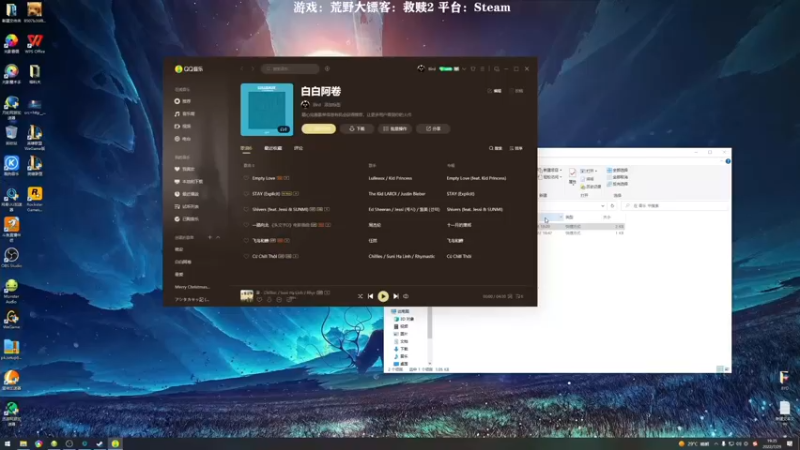Screen dimensions: 800x450
Task: Open 电台 in QQ Music sidebar
Action: click(x=184, y=139)
